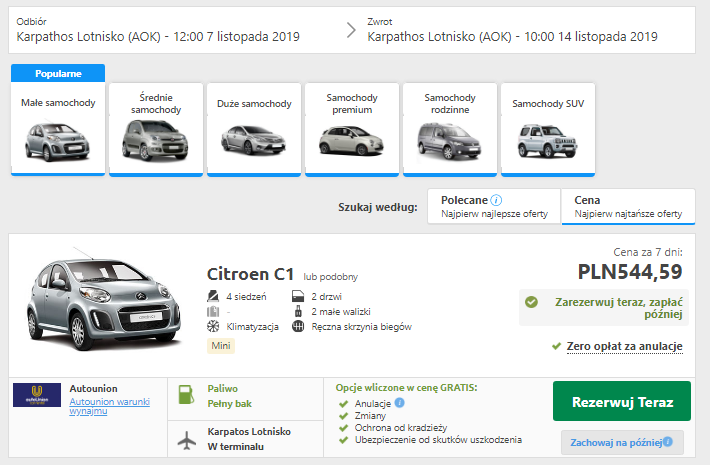This screenshot has width=710, height=465.
Task: Click the W terminalu location text
Action: point(235,446)
